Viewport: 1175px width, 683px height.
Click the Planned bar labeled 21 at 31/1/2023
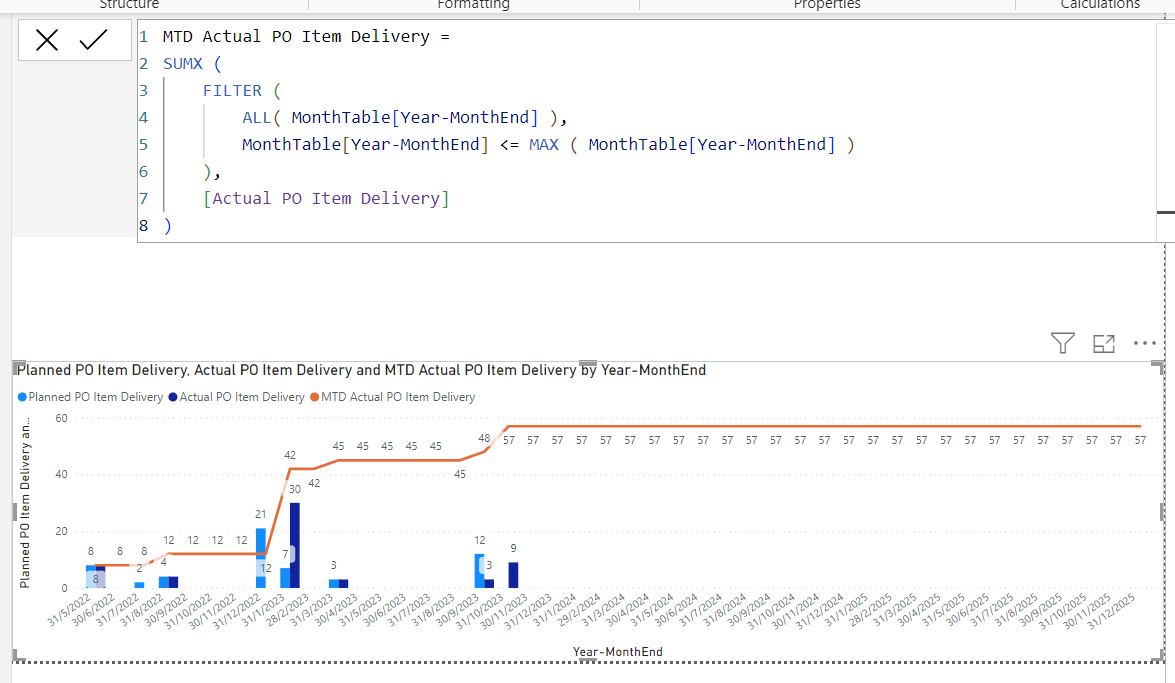tap(261, 558)
